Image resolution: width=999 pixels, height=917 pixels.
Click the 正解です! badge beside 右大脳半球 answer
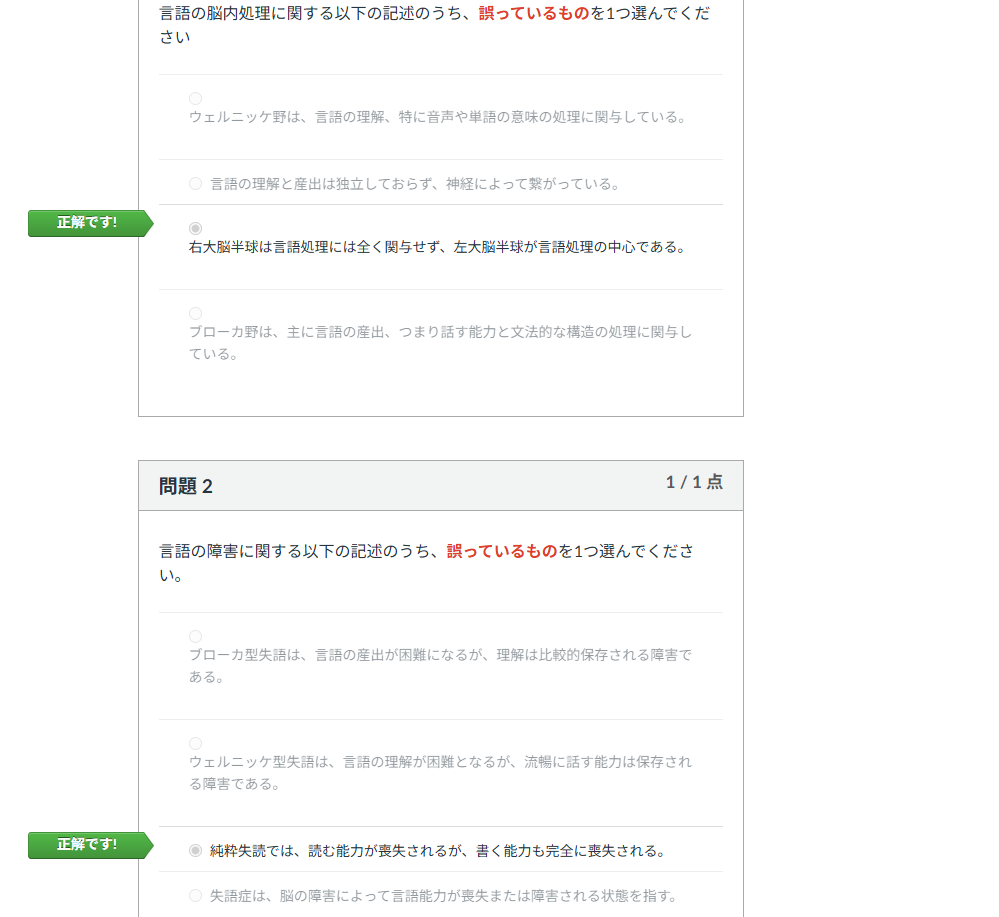87,223
